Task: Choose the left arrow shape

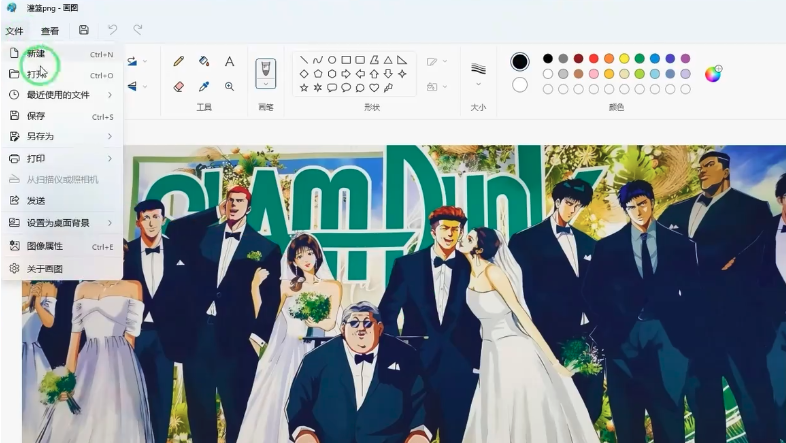Action: 360,74
